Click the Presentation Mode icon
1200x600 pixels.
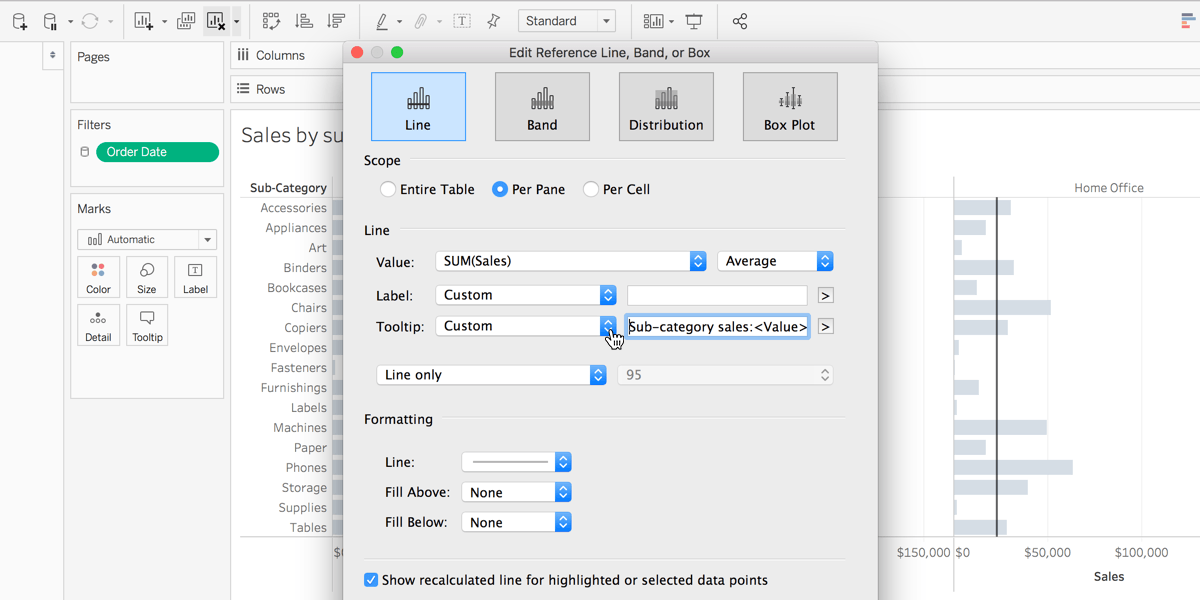[x=694, y=21]
